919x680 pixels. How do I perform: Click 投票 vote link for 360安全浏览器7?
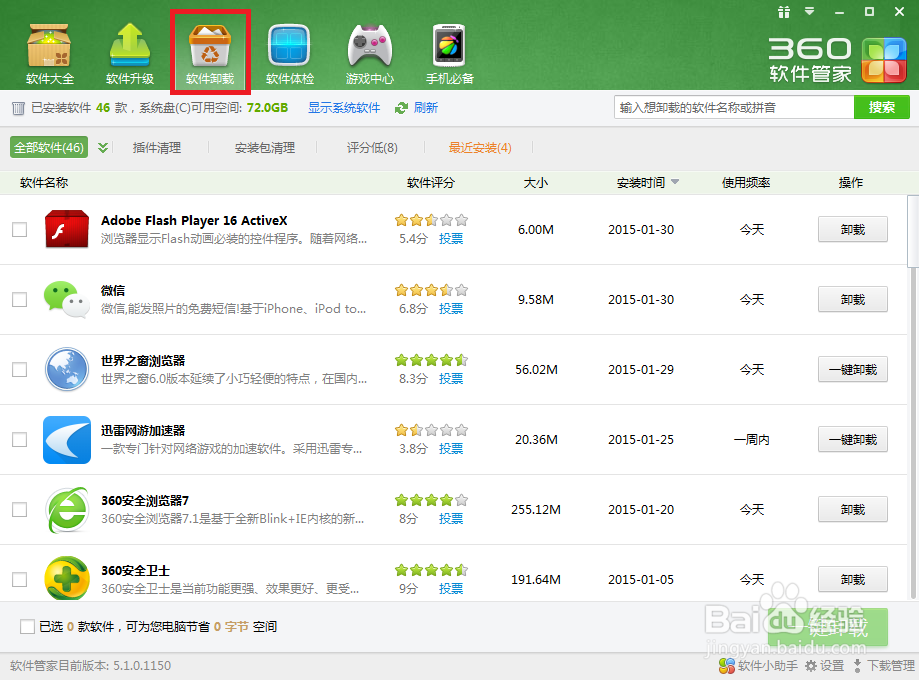[451, 519]
